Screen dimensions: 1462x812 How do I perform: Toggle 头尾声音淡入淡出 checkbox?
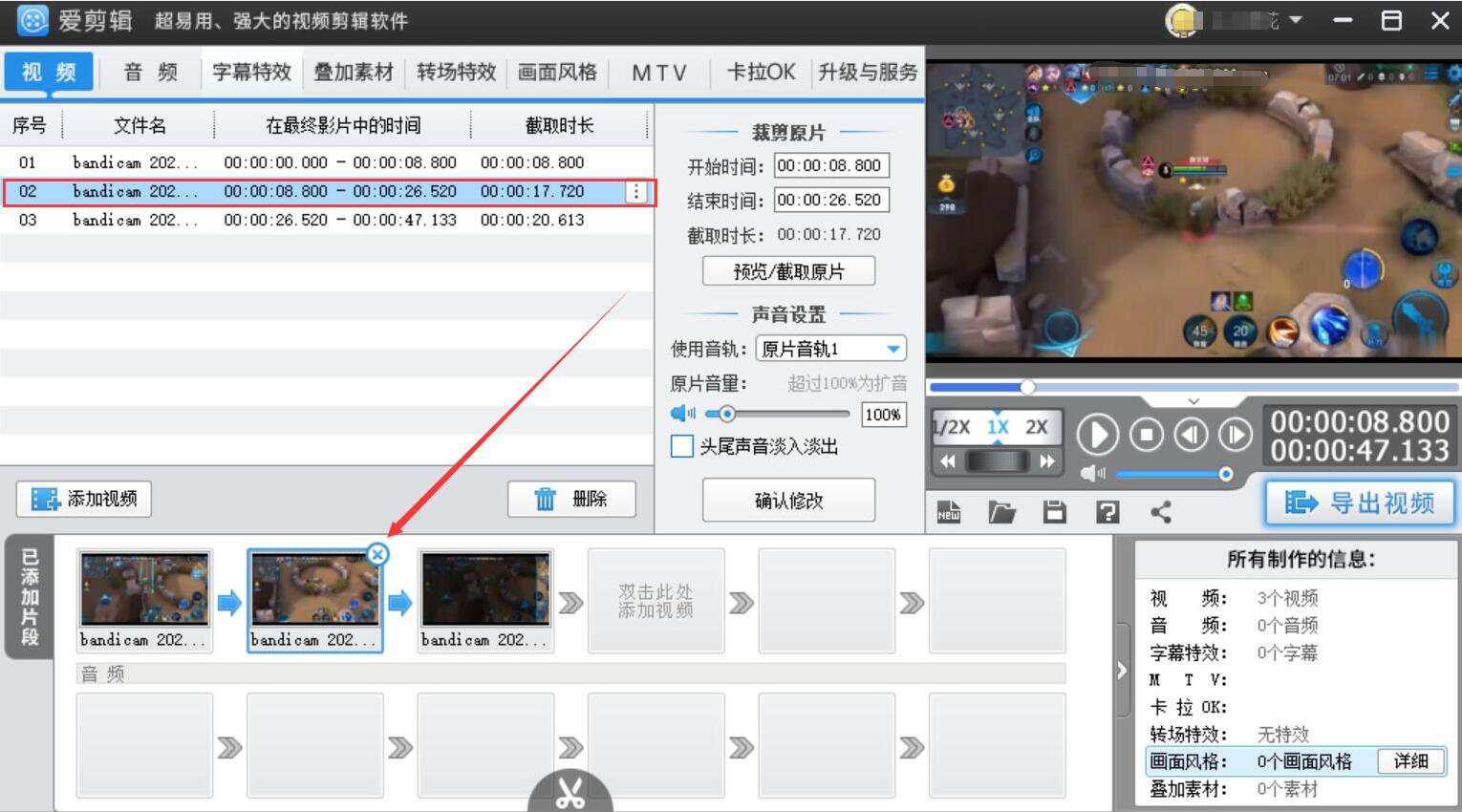pos(682,446)
